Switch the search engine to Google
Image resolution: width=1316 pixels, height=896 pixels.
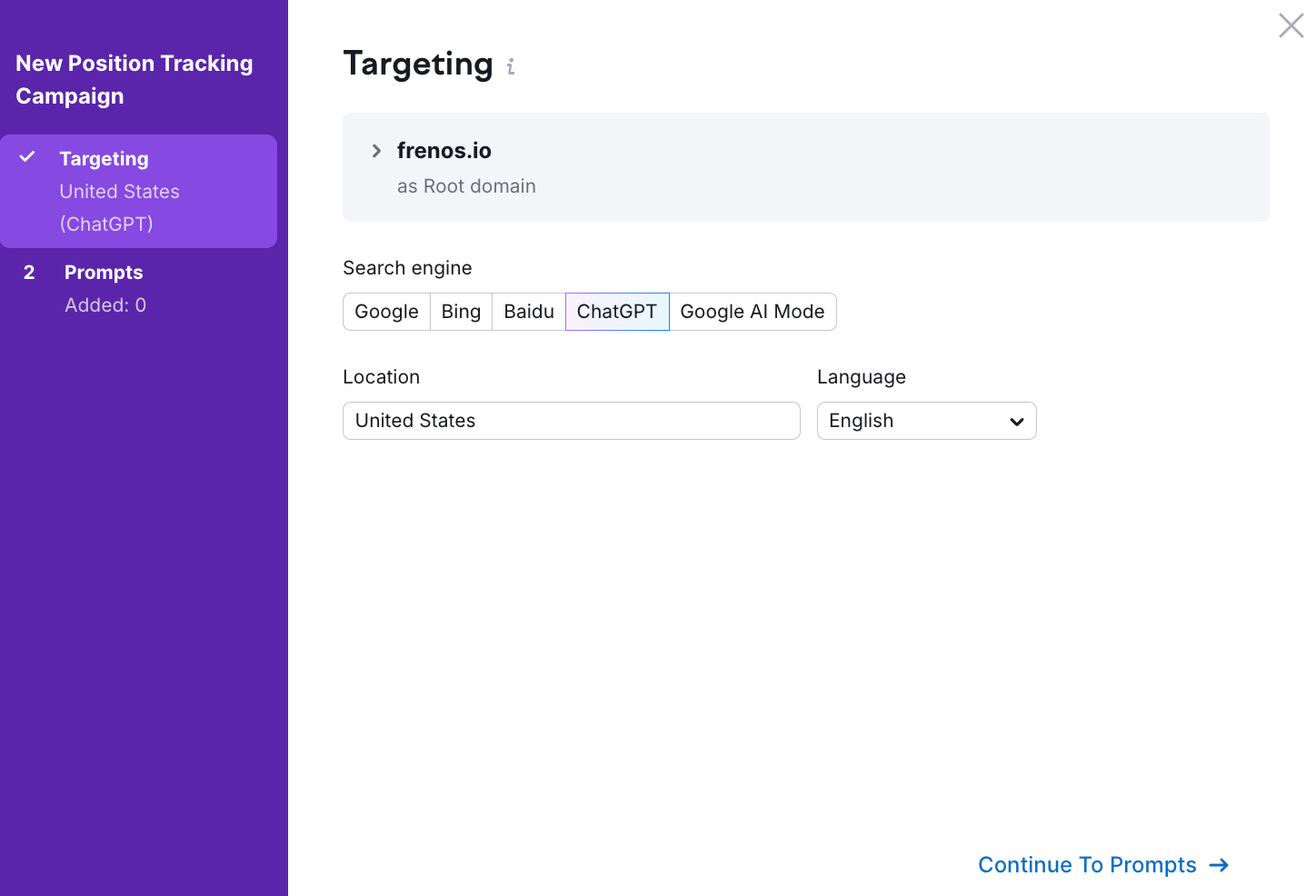coord(386,311)
